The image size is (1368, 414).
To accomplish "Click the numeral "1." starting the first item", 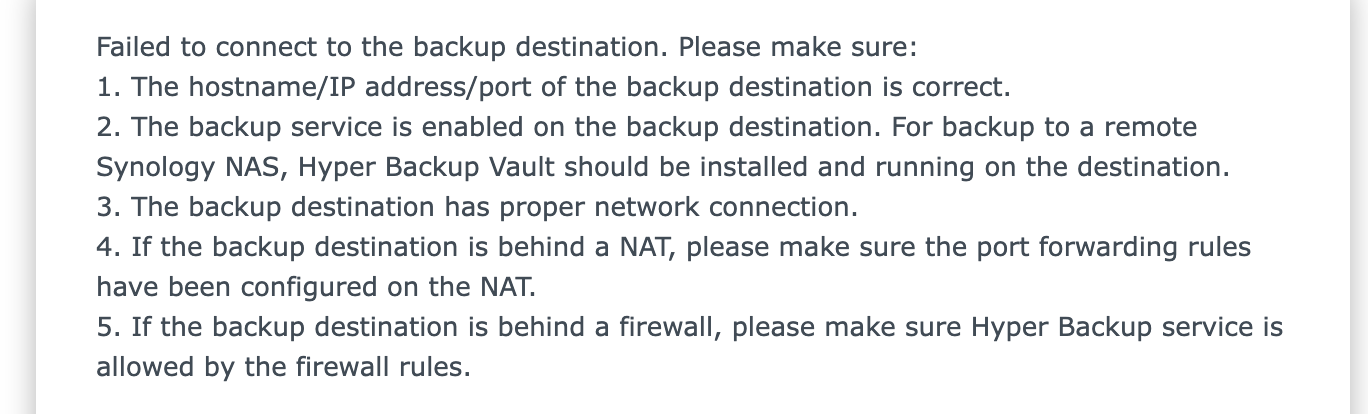I will pos(108,87).
